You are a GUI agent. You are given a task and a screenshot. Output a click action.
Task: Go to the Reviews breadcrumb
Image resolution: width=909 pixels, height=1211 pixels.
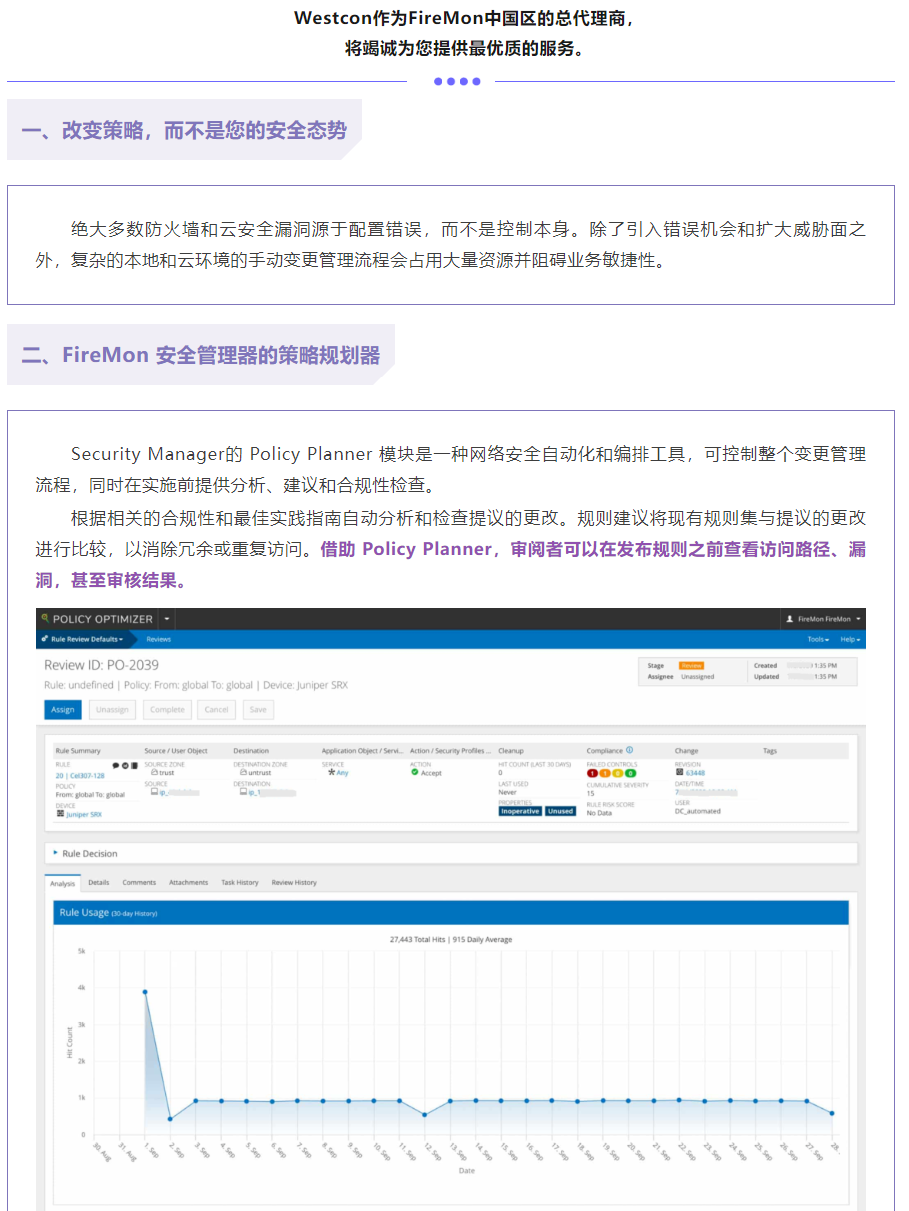(x=158, y=639)
